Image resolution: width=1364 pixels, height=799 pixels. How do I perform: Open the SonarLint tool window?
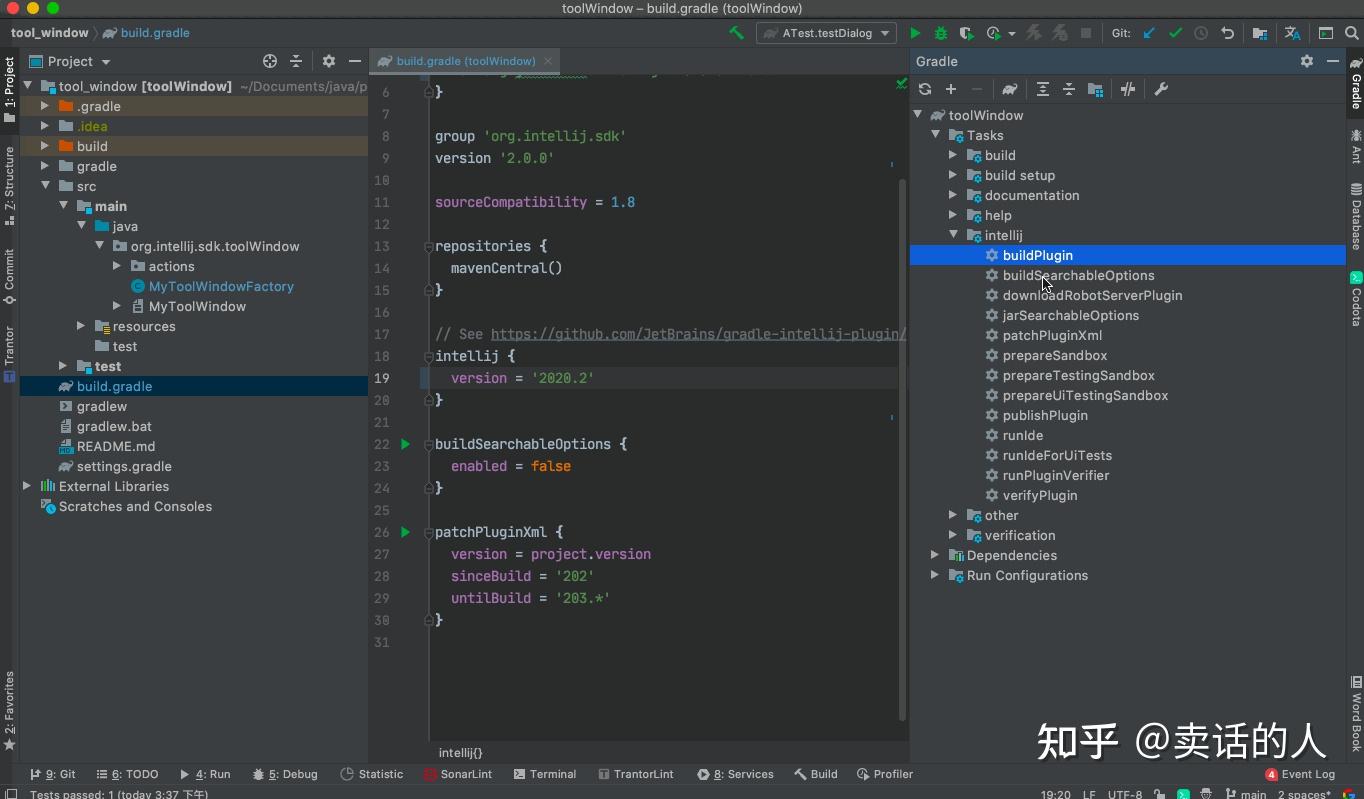coord(457,774)
